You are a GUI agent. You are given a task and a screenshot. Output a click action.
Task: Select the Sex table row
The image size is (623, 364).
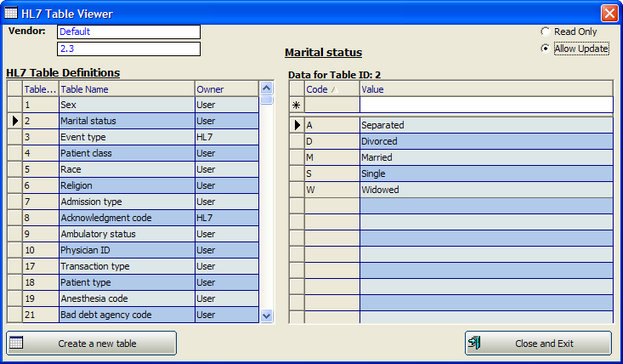[x=133, y=105]
